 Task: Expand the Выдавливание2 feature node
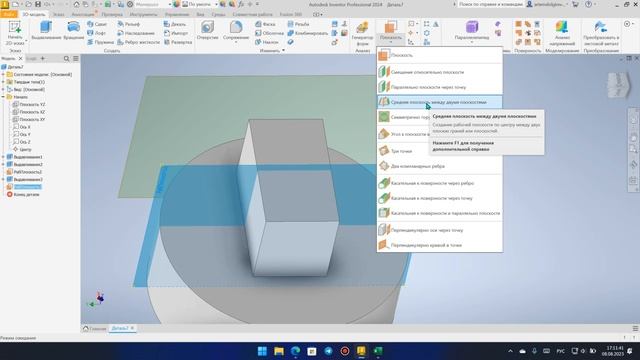(3, 164)
